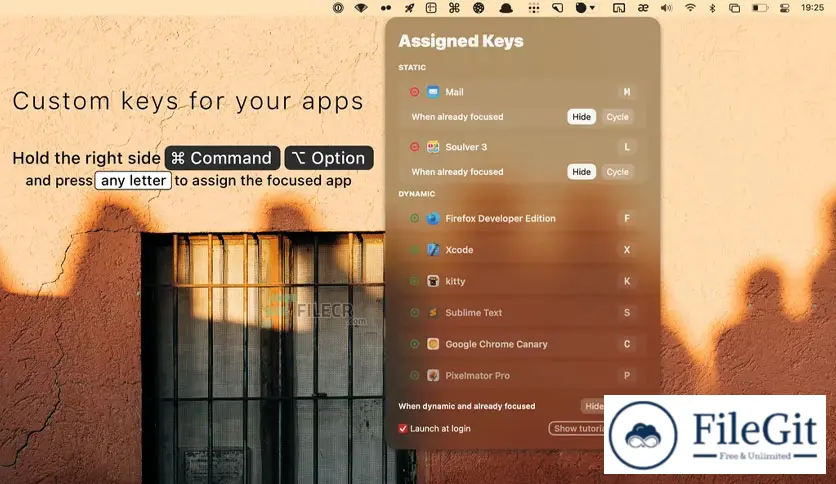
Task: Click the Soulver 3 app icon
Action: point(433,147)
